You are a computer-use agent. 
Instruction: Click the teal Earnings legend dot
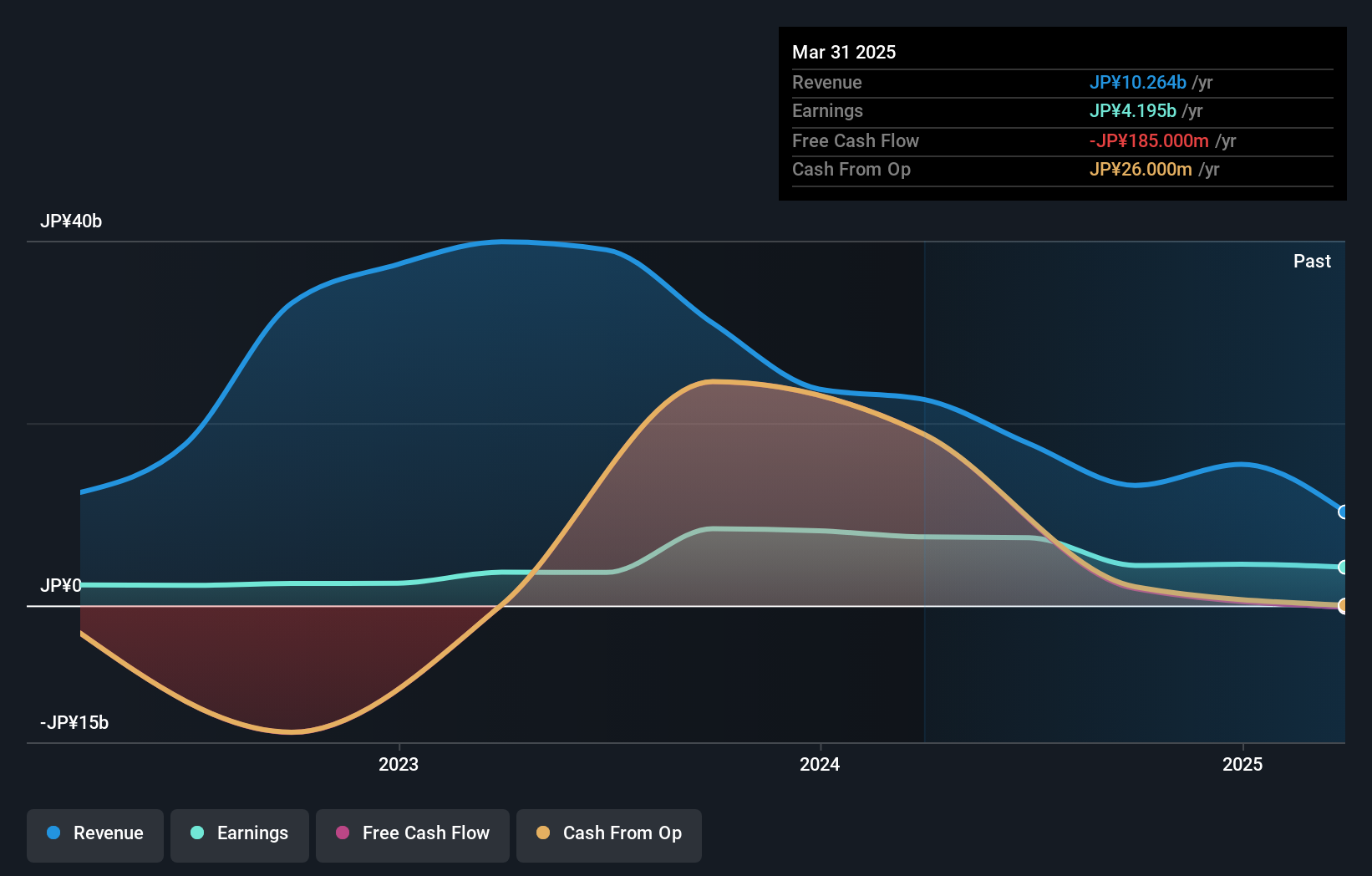coord(197,833)
